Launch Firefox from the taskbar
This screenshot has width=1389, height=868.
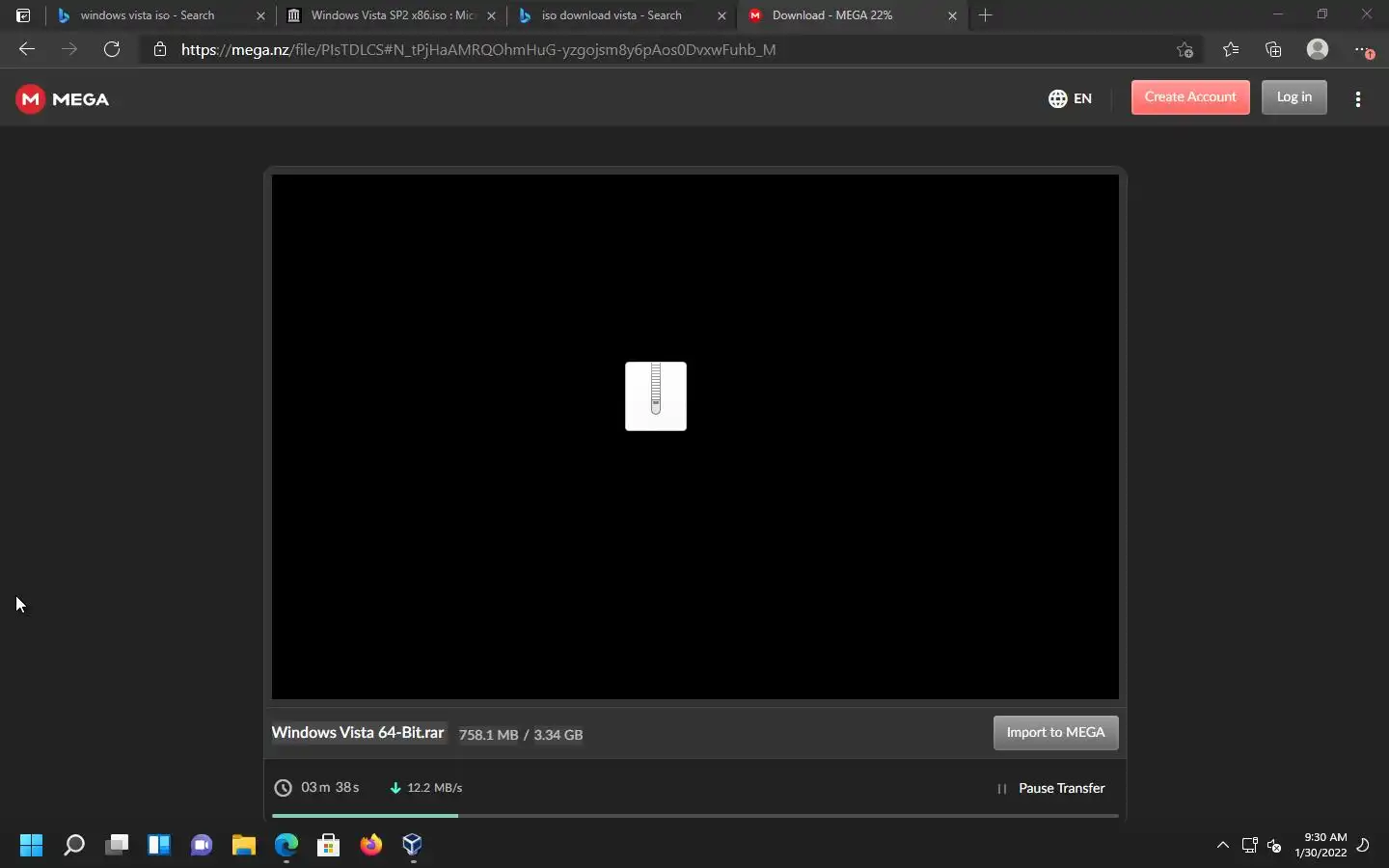click(371, 846)
